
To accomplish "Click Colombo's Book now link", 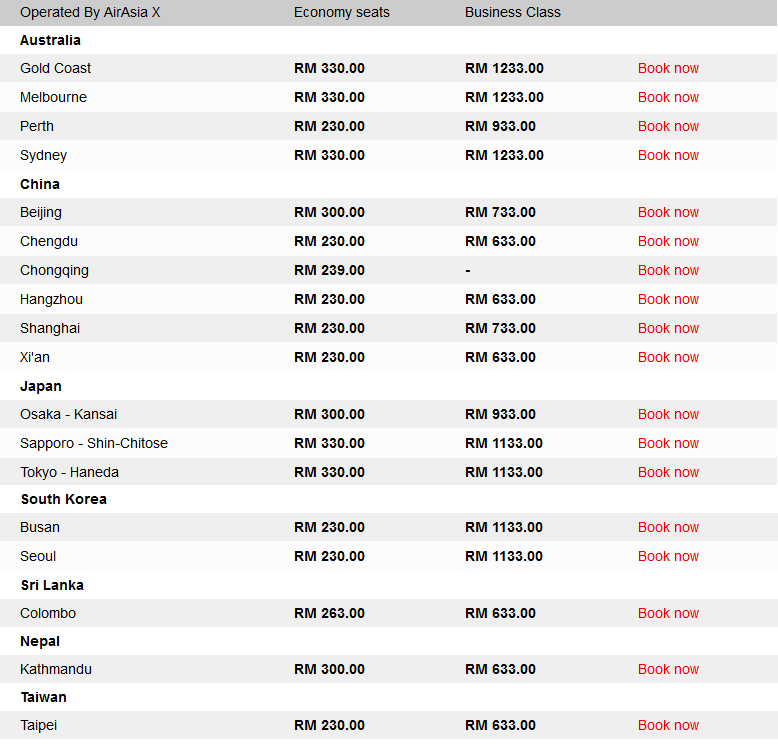I will [668, 613].
